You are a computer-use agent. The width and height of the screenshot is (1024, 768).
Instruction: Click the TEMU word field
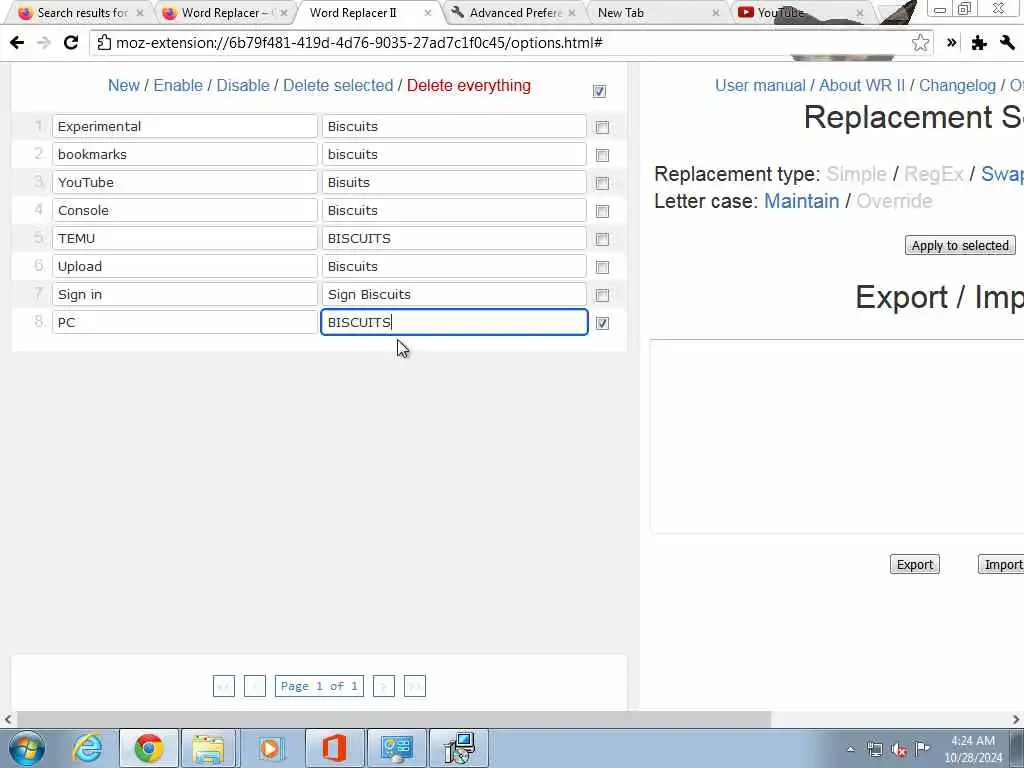coord(185,238)
